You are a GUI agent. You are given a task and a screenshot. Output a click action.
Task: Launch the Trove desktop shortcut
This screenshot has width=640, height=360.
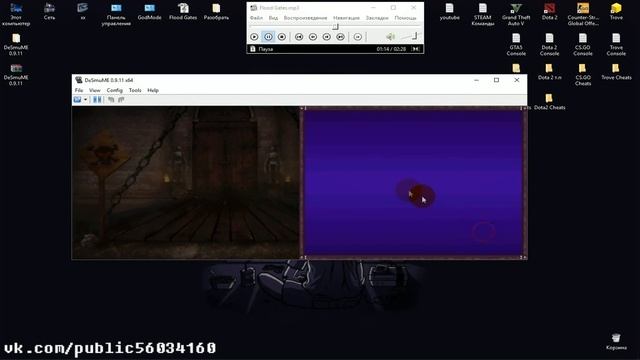pos(616,11)
